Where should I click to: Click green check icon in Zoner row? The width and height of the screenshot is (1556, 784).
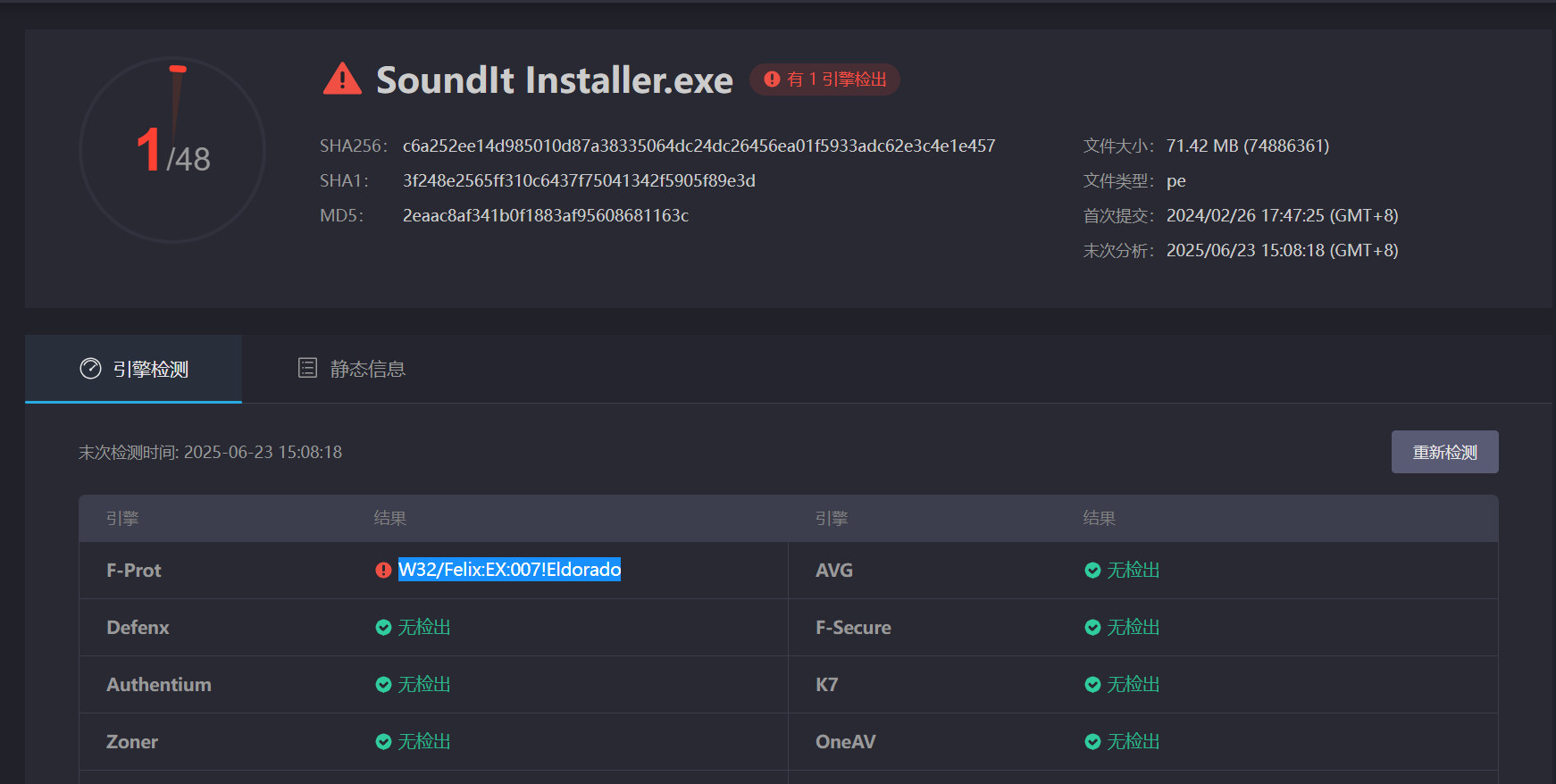[x=383, y=741]
